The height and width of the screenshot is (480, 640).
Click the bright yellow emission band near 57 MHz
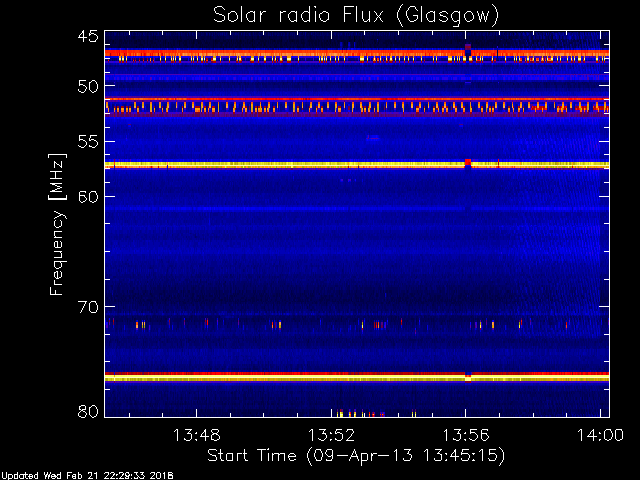(x=357, y=165)
